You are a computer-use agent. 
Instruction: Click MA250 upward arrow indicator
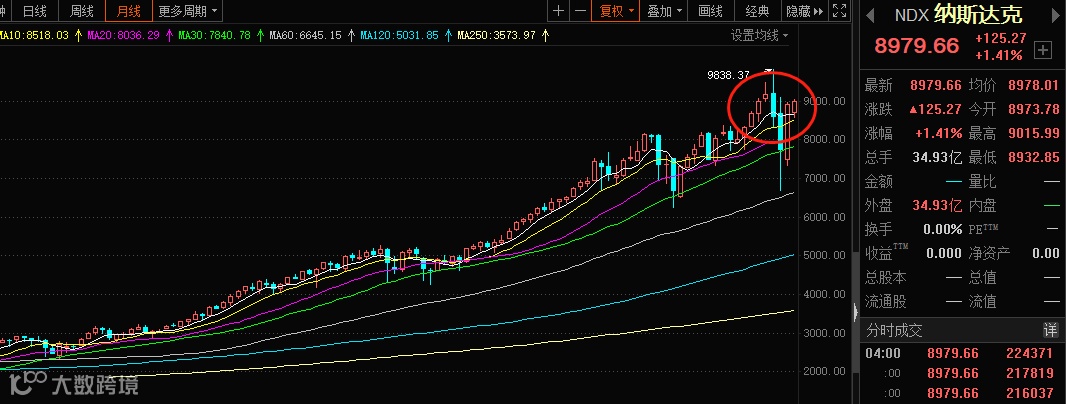click(x=545, y=35)
